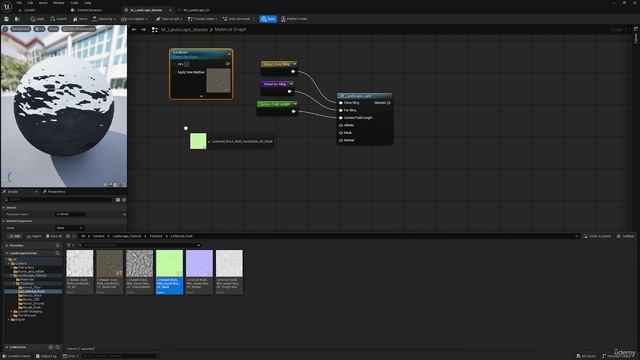Viewport: 640px width, 360px height.
Task: Click the Clean Graph button
Action: (x=169, y=19)
